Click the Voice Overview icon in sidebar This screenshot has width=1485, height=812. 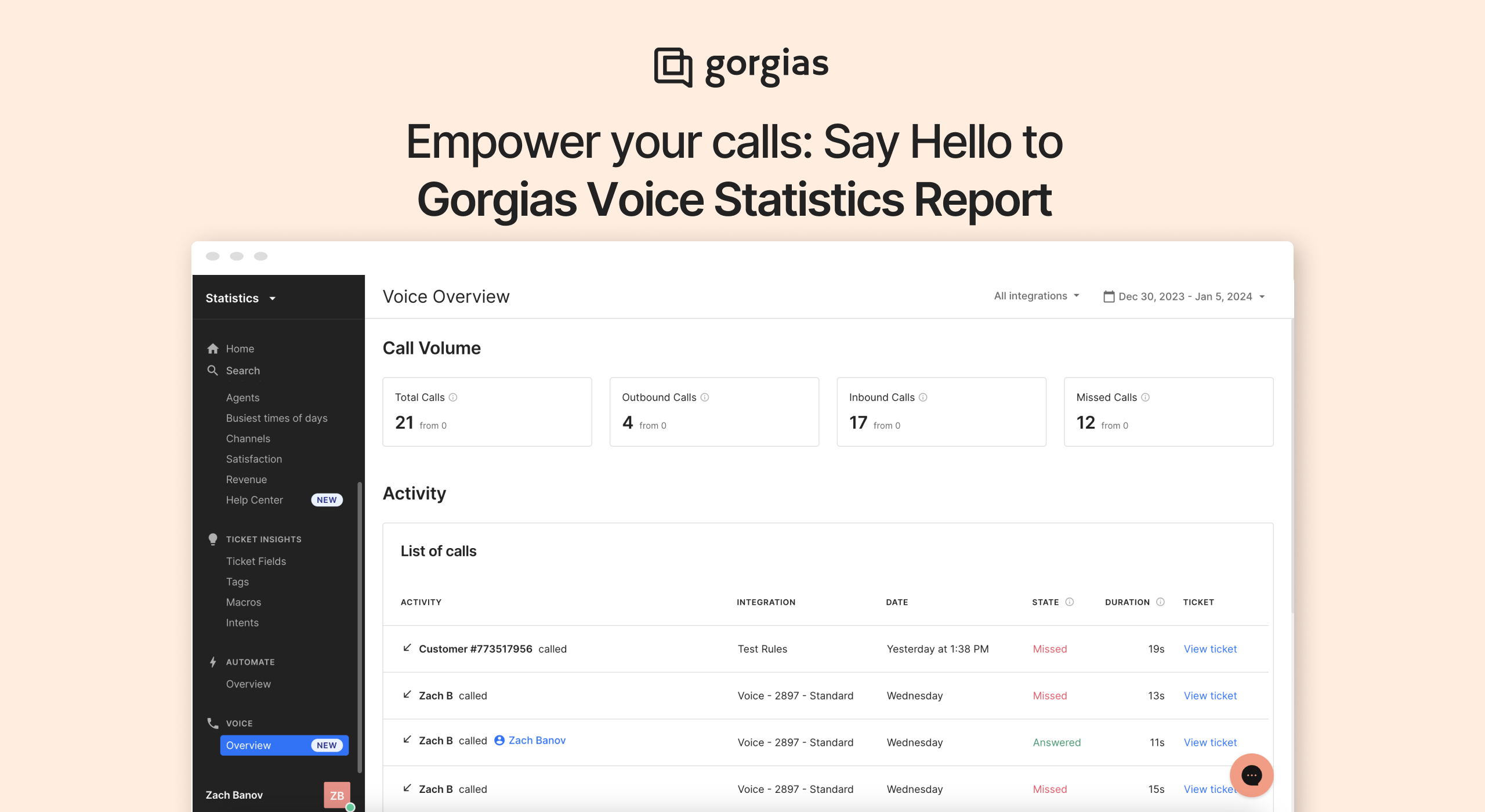(248, 744)
